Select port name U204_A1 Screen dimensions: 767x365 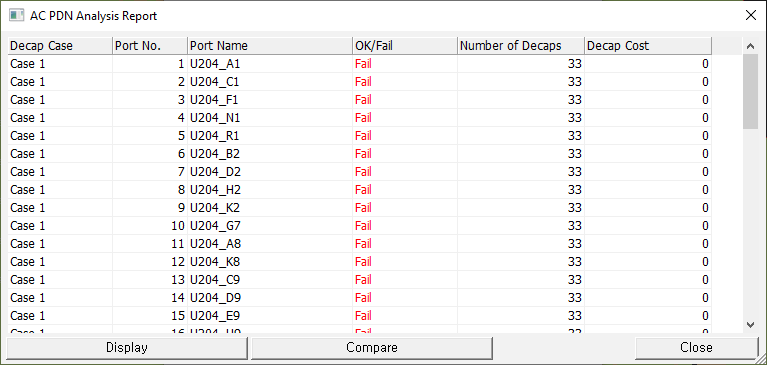click(x=215, y=64)
